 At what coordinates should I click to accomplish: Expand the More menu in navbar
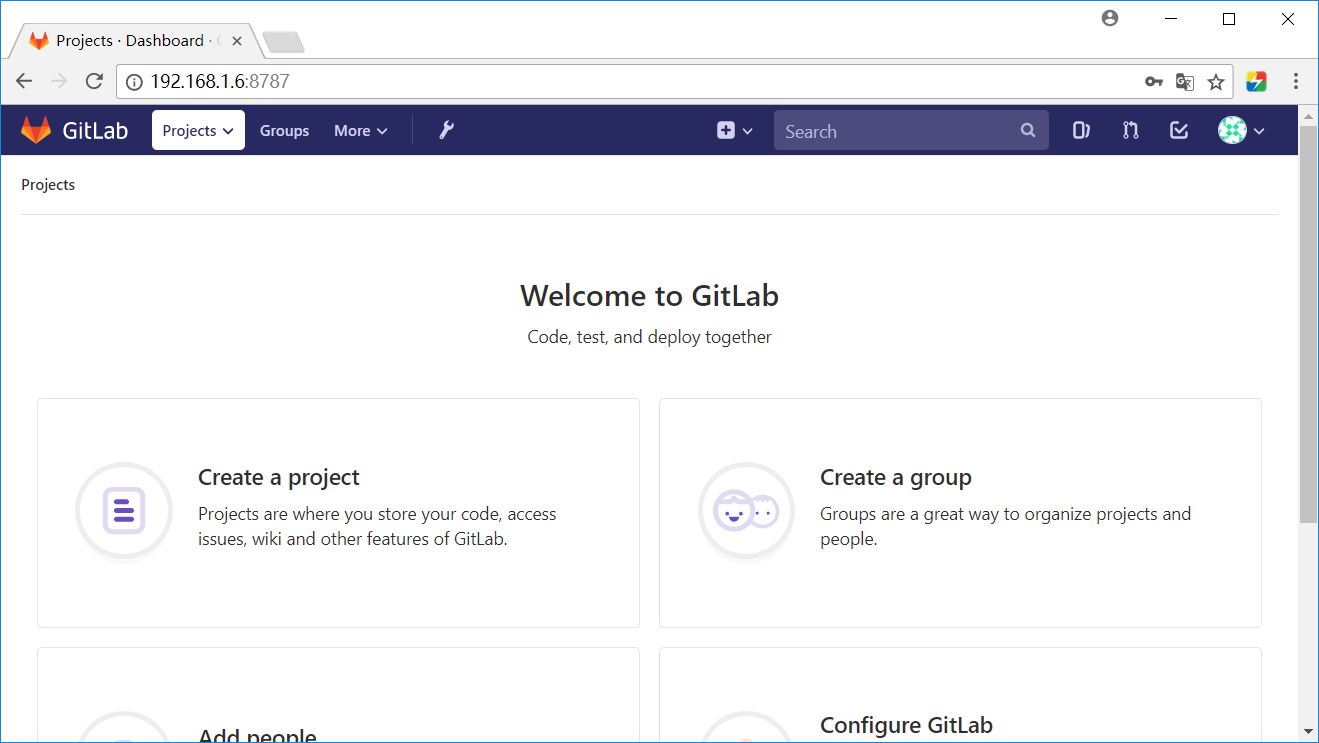click(x=361, y=131)
